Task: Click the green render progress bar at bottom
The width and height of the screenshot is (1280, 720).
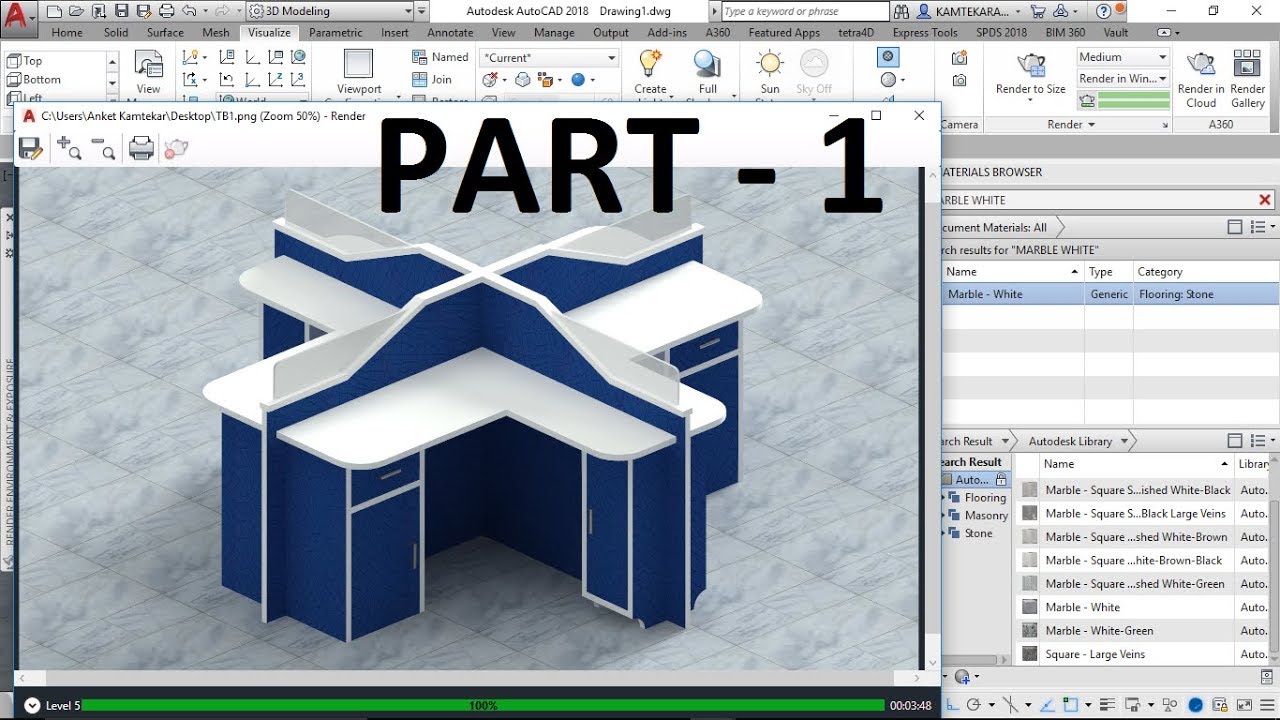Action: pos(483,705)
